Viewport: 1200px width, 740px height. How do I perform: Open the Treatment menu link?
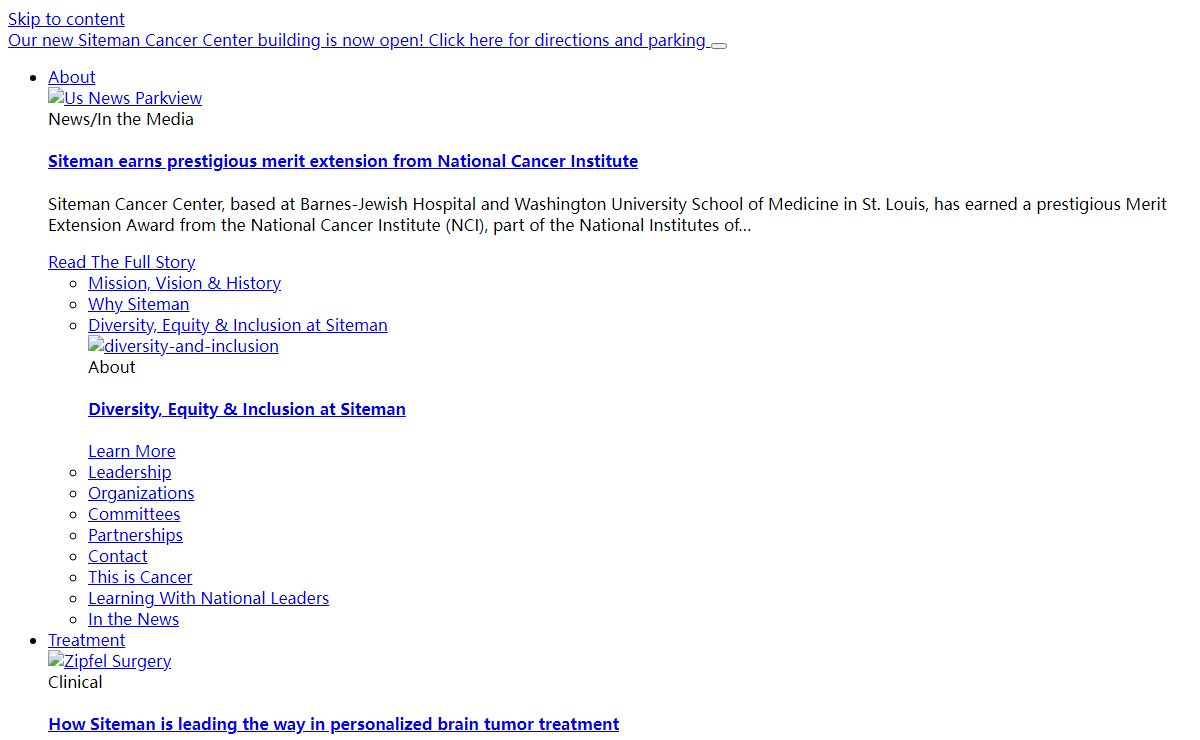[x=87, y=640]
